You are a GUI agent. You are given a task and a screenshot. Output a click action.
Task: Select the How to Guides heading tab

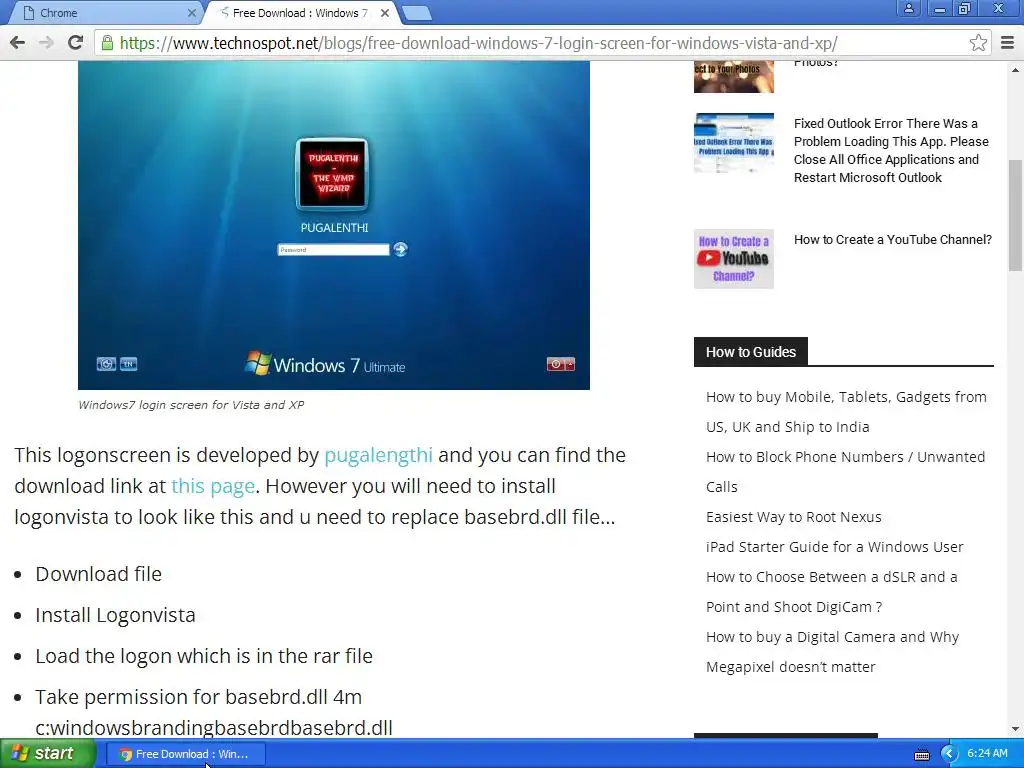(x=750, y=352)
